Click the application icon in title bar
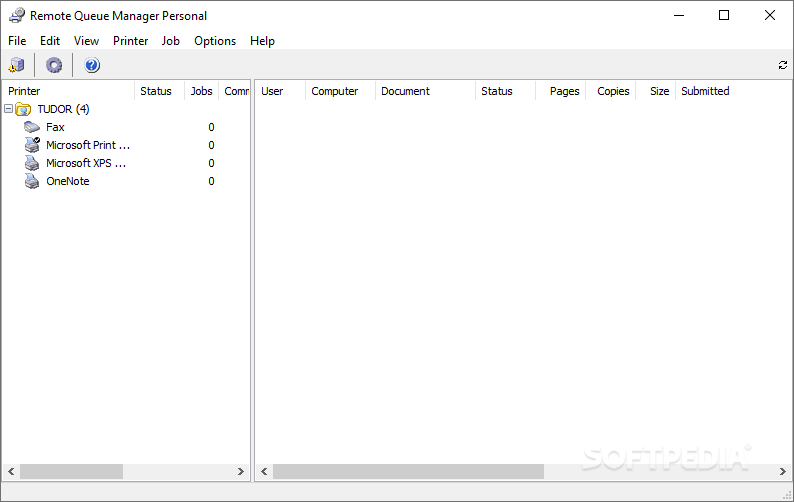 pos(17,16)
